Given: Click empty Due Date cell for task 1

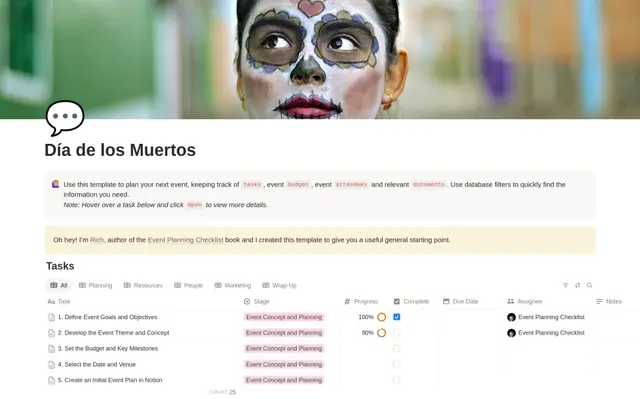Looking at the screenshot, I should point(470,317).
